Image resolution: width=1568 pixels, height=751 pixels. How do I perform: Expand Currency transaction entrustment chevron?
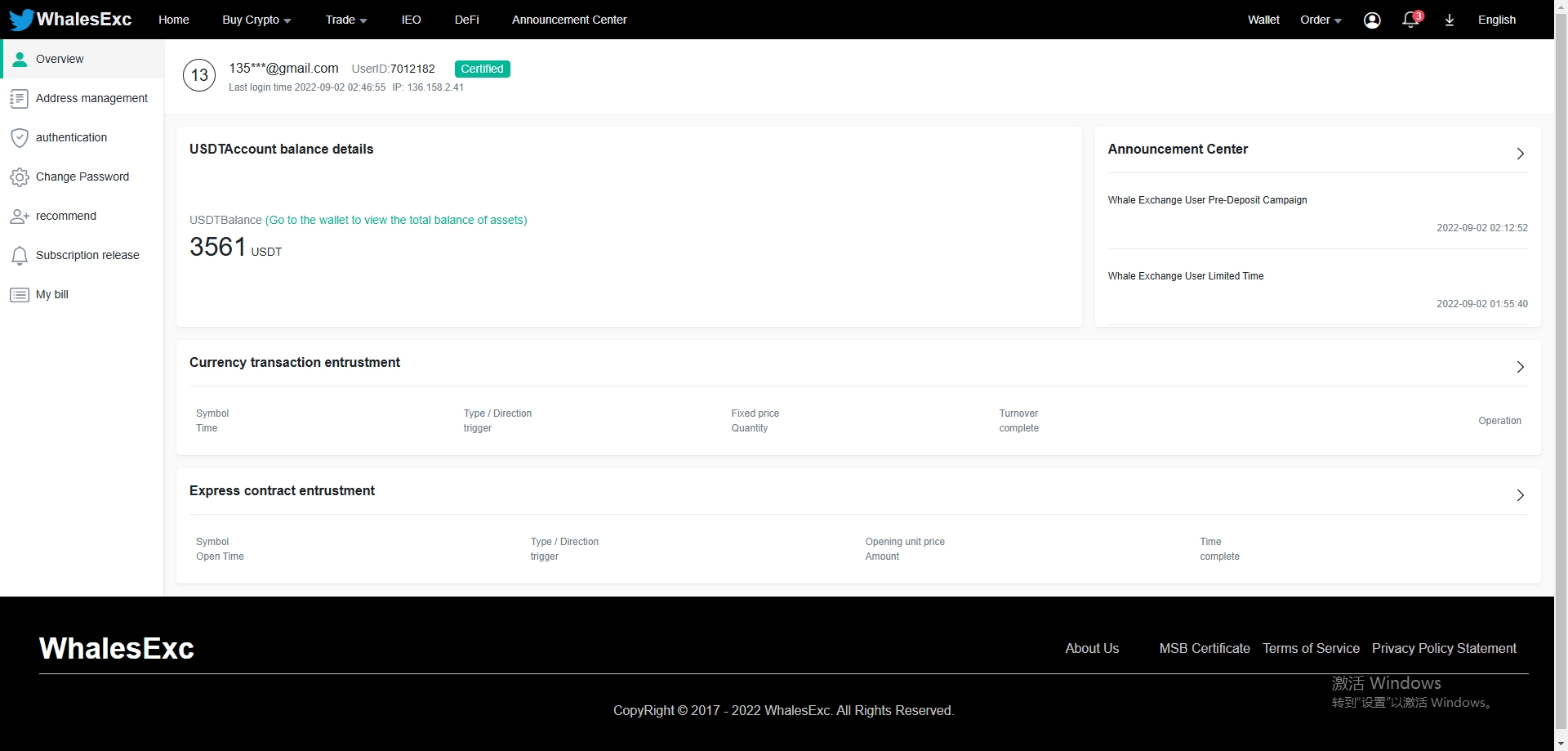click(x=1521, y=367)
